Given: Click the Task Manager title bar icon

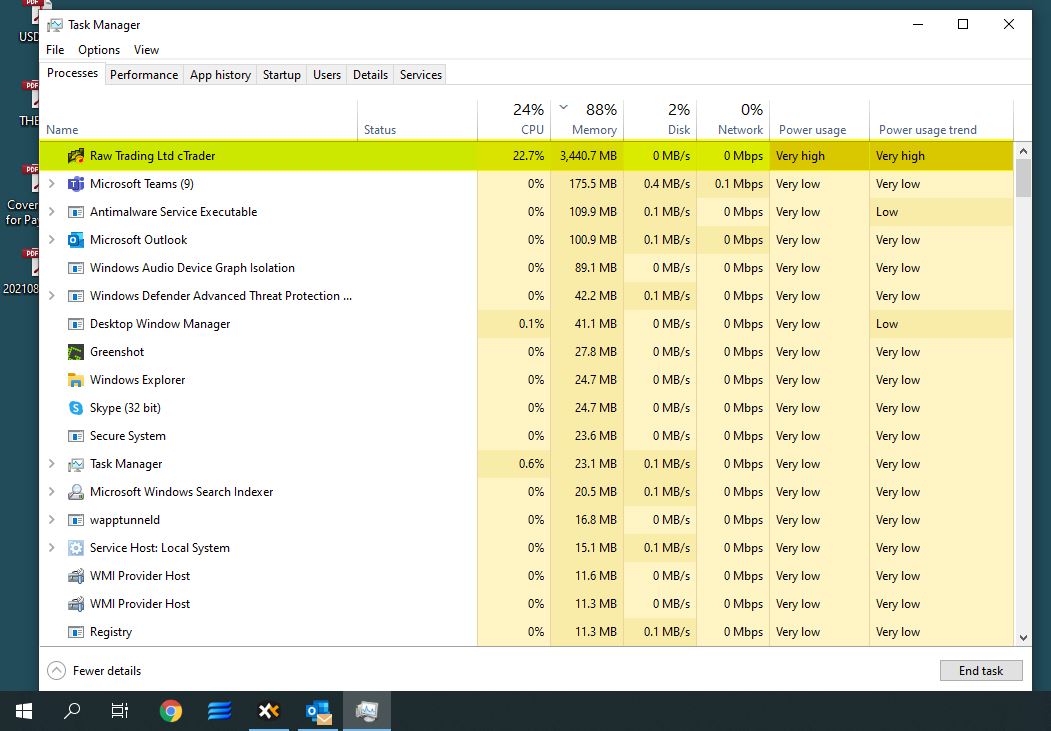Looking at the screenshot, I should (x=55, y=25).
